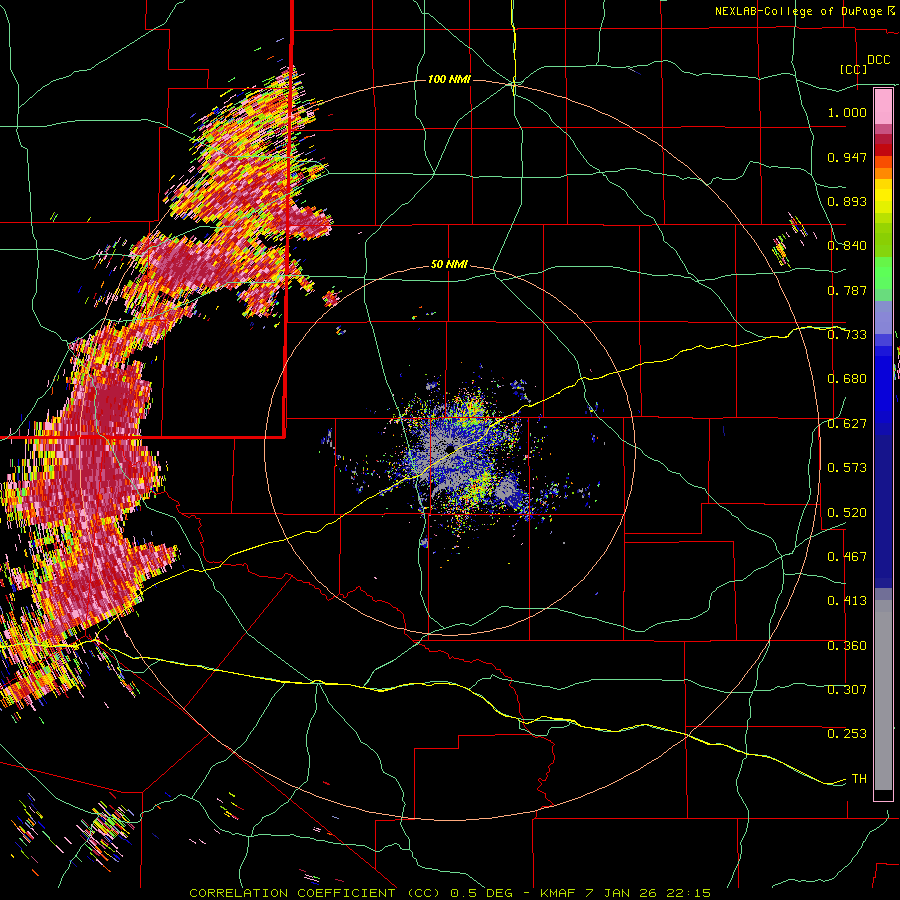The width and height of the screenshot is (900, 900).
Task: Click the Correlation Coefficient product title caption
Action: point(450,893)
